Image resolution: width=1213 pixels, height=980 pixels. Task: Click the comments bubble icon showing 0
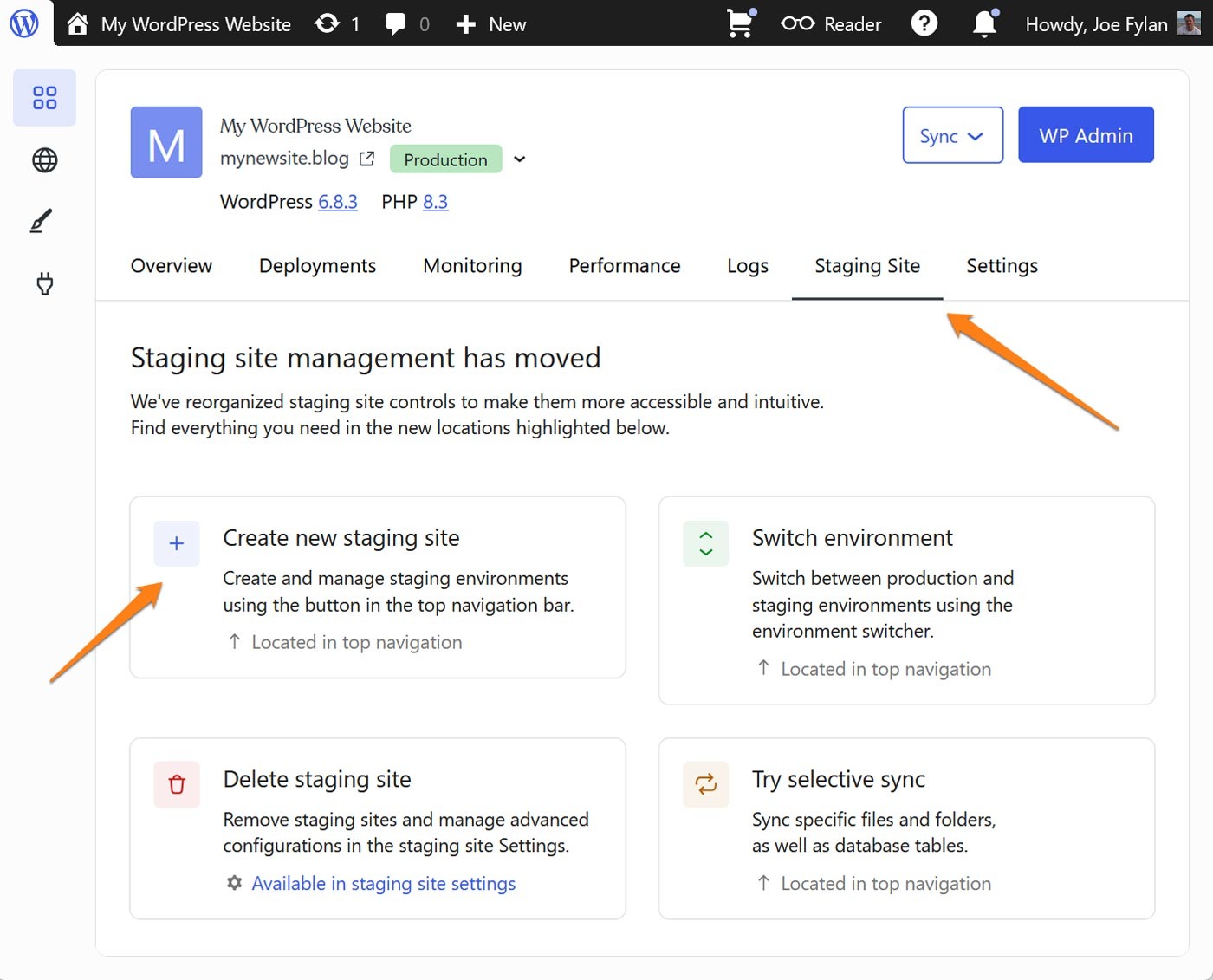coord(396,23)
